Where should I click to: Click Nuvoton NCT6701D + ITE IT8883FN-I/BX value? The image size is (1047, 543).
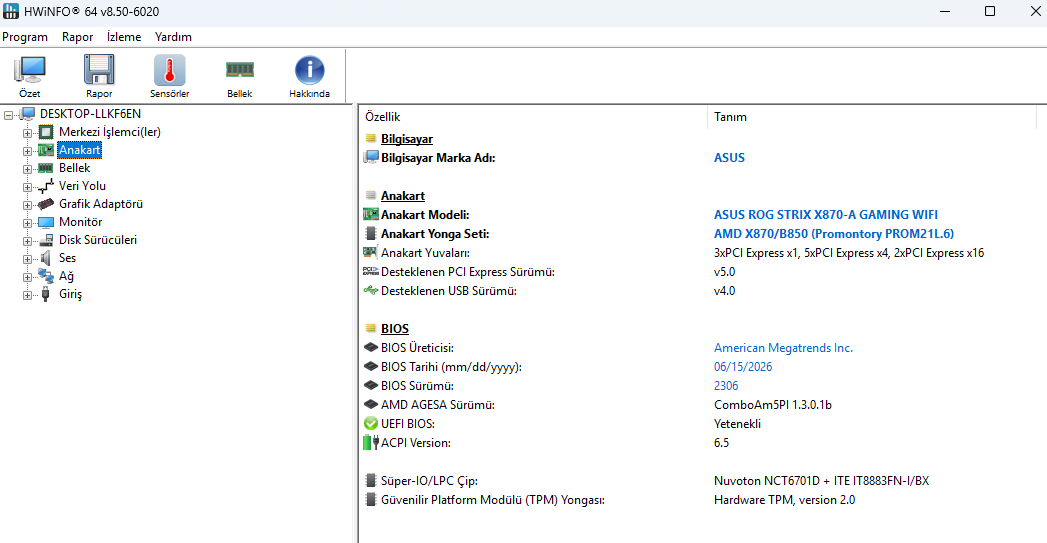click(x=821, y=480)
